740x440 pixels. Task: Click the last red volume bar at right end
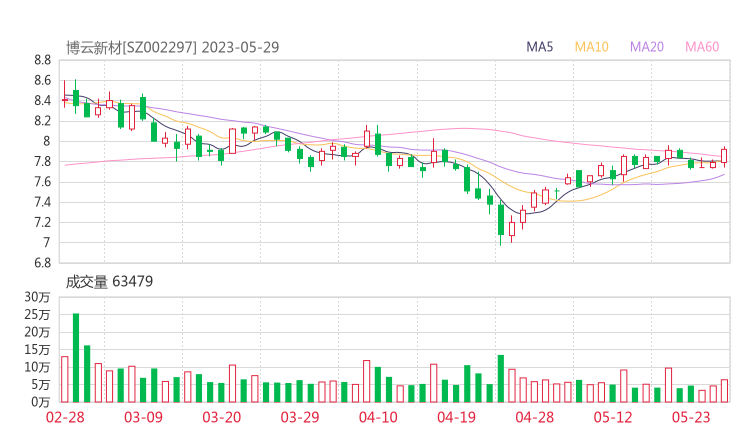[724, 391]
